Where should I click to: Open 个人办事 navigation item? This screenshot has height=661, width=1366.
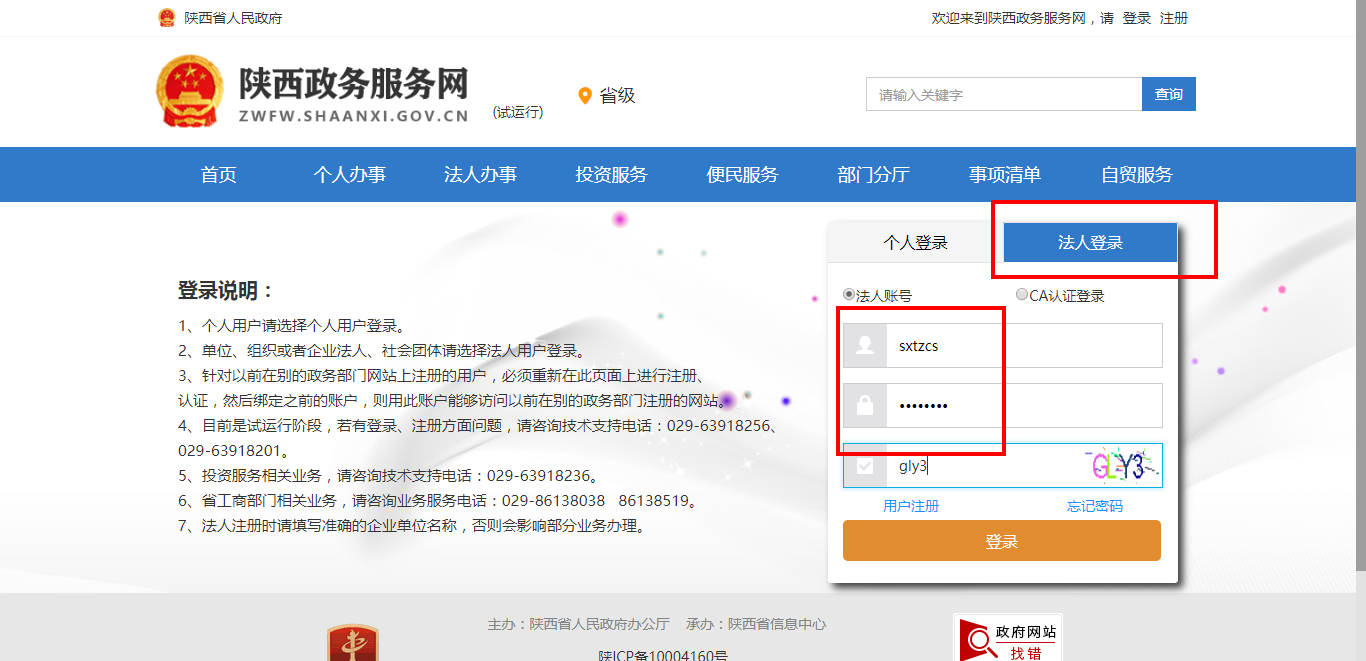pos(349,175)
